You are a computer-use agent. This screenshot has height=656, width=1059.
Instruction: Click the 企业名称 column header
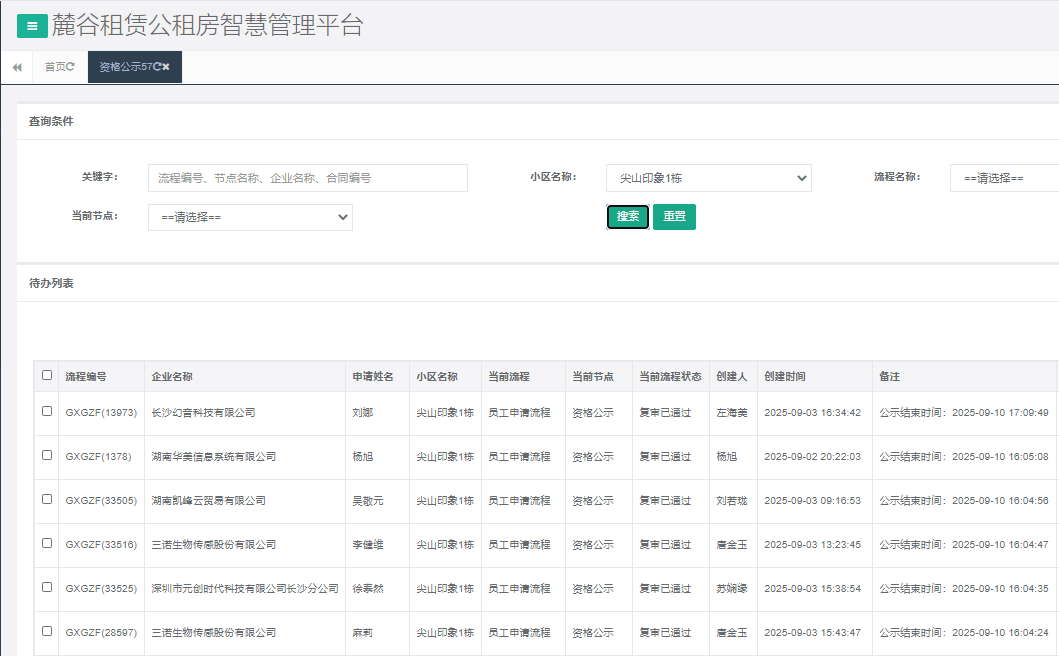click(x=172, y=377)
